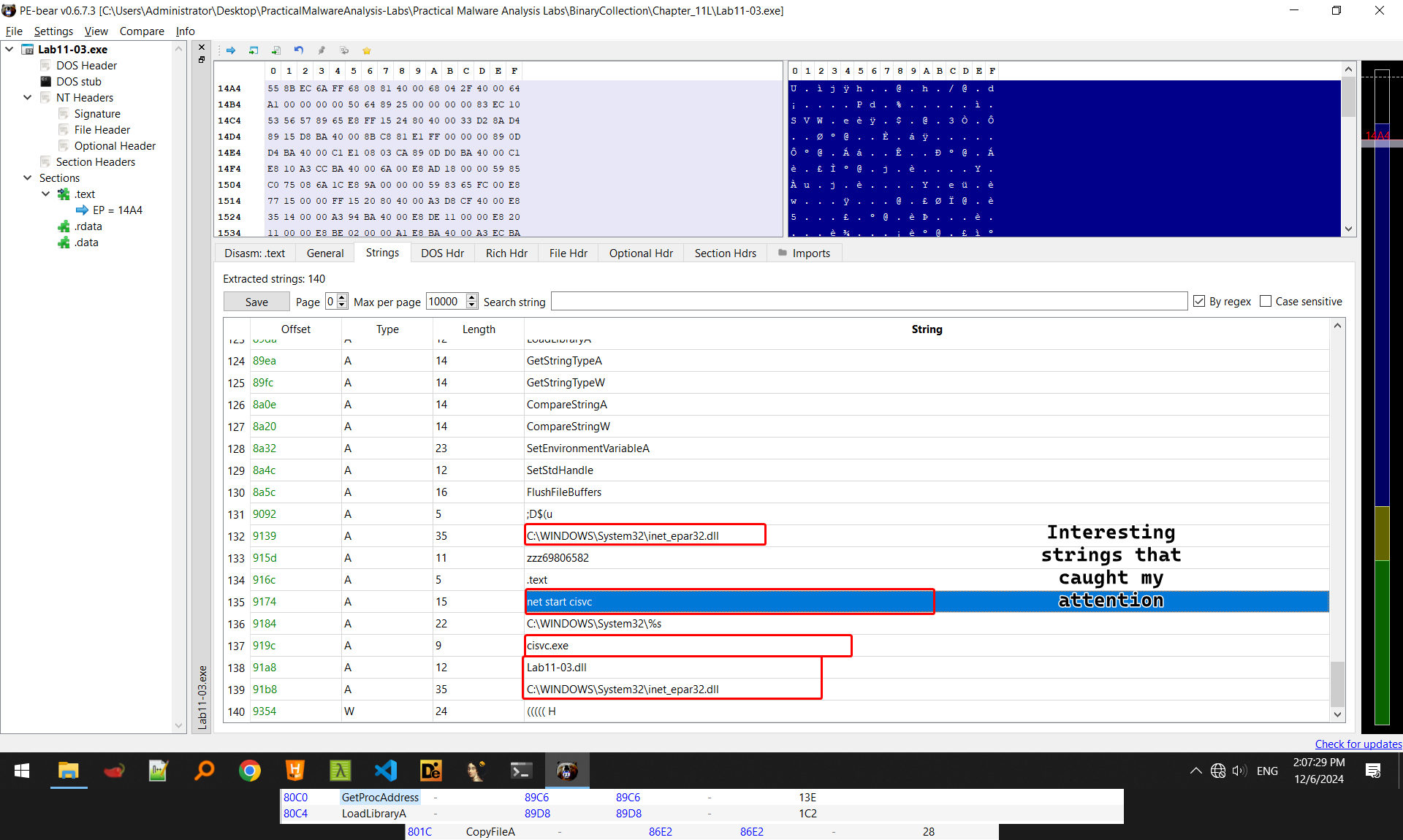Enable the Case sensitive checkbox
1403x840 pixels.
coord(1266,302)
